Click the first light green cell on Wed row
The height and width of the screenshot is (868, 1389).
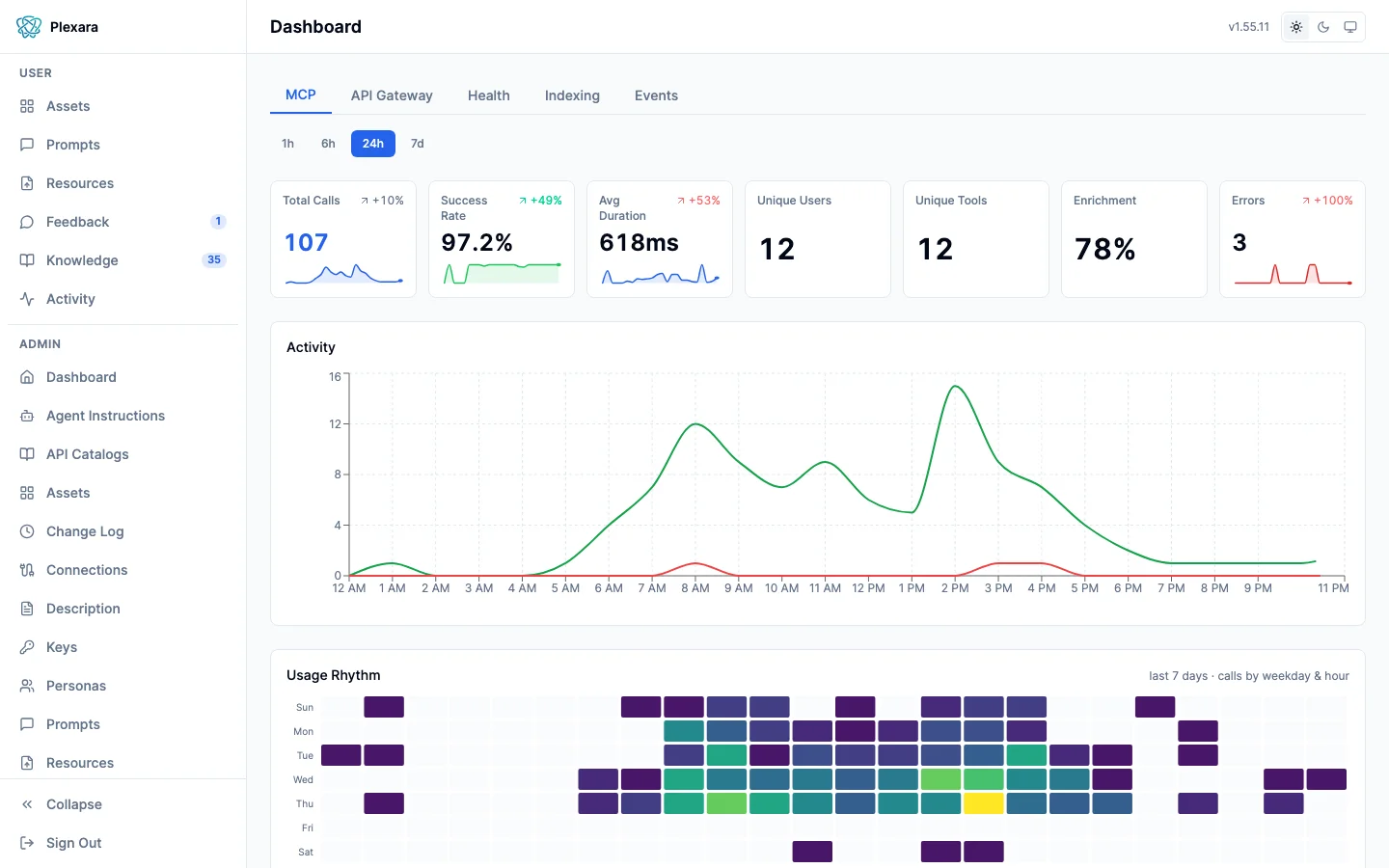click(x=940, y=779)
